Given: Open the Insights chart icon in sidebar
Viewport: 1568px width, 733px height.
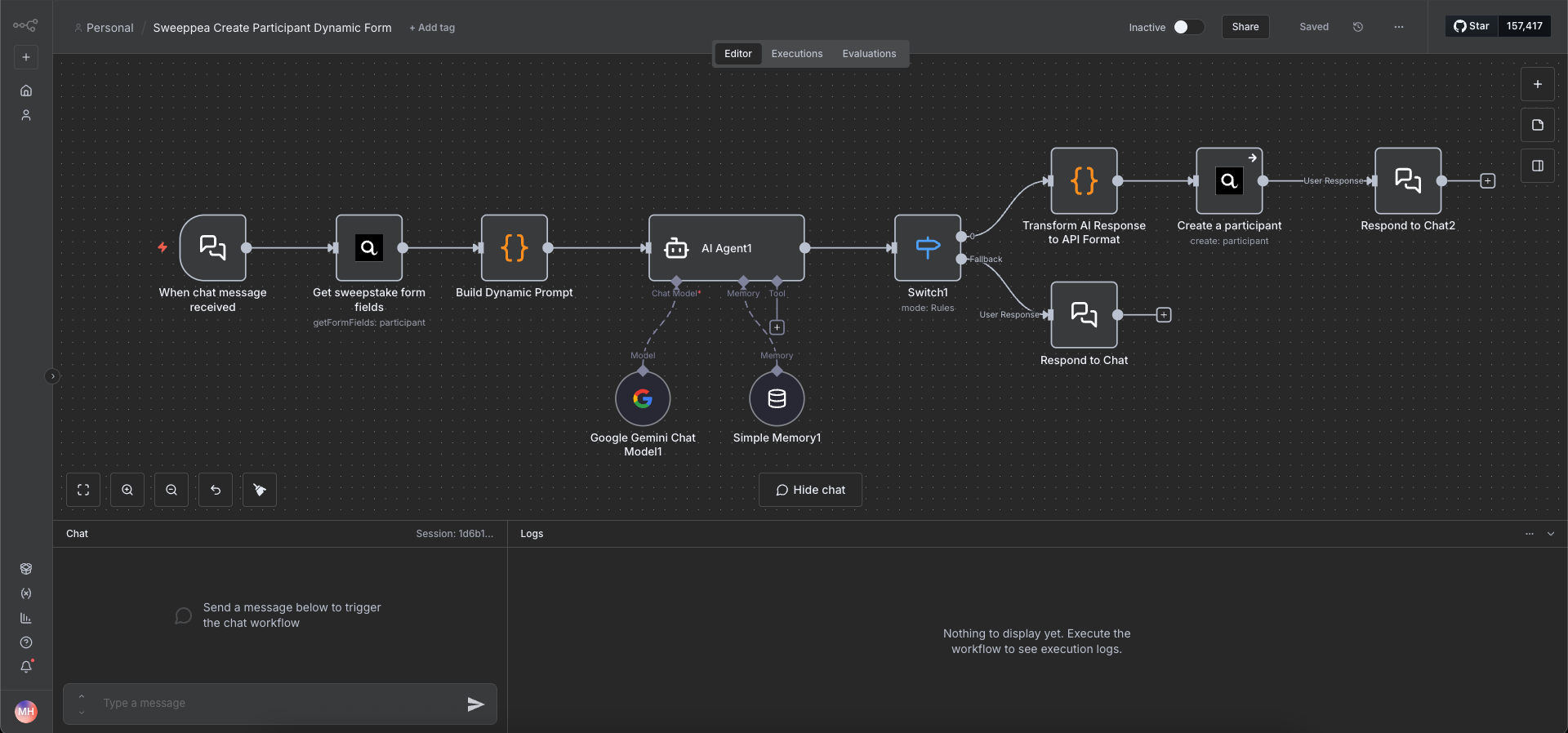Looking at the screenshot, I should [x=26, y=618].
